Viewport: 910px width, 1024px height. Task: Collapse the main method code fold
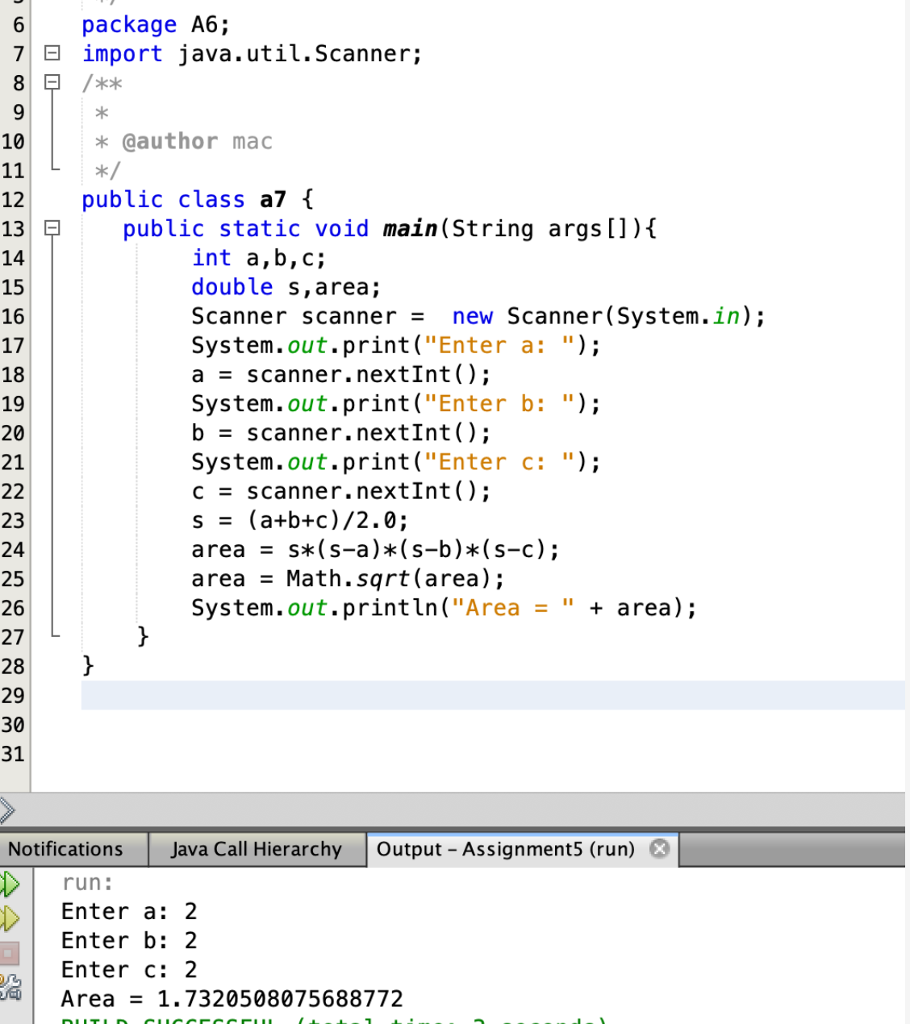[53, 229]
